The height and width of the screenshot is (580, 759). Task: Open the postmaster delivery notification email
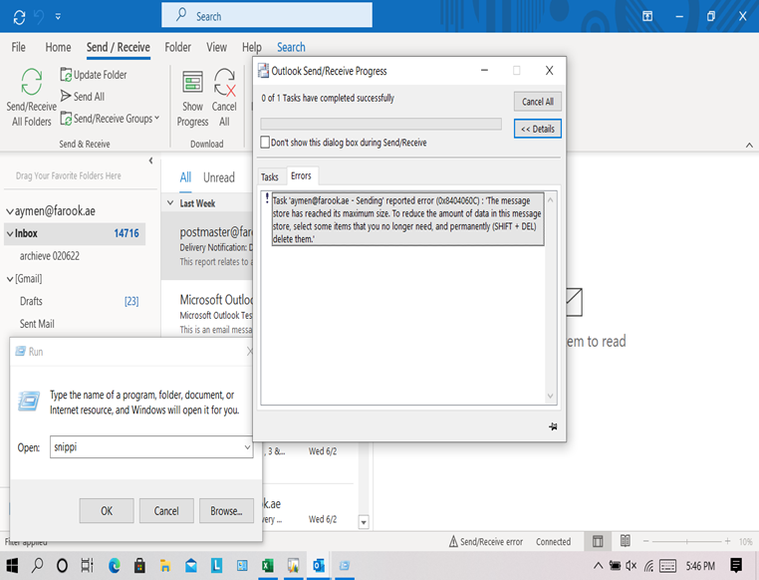point(207,246)
